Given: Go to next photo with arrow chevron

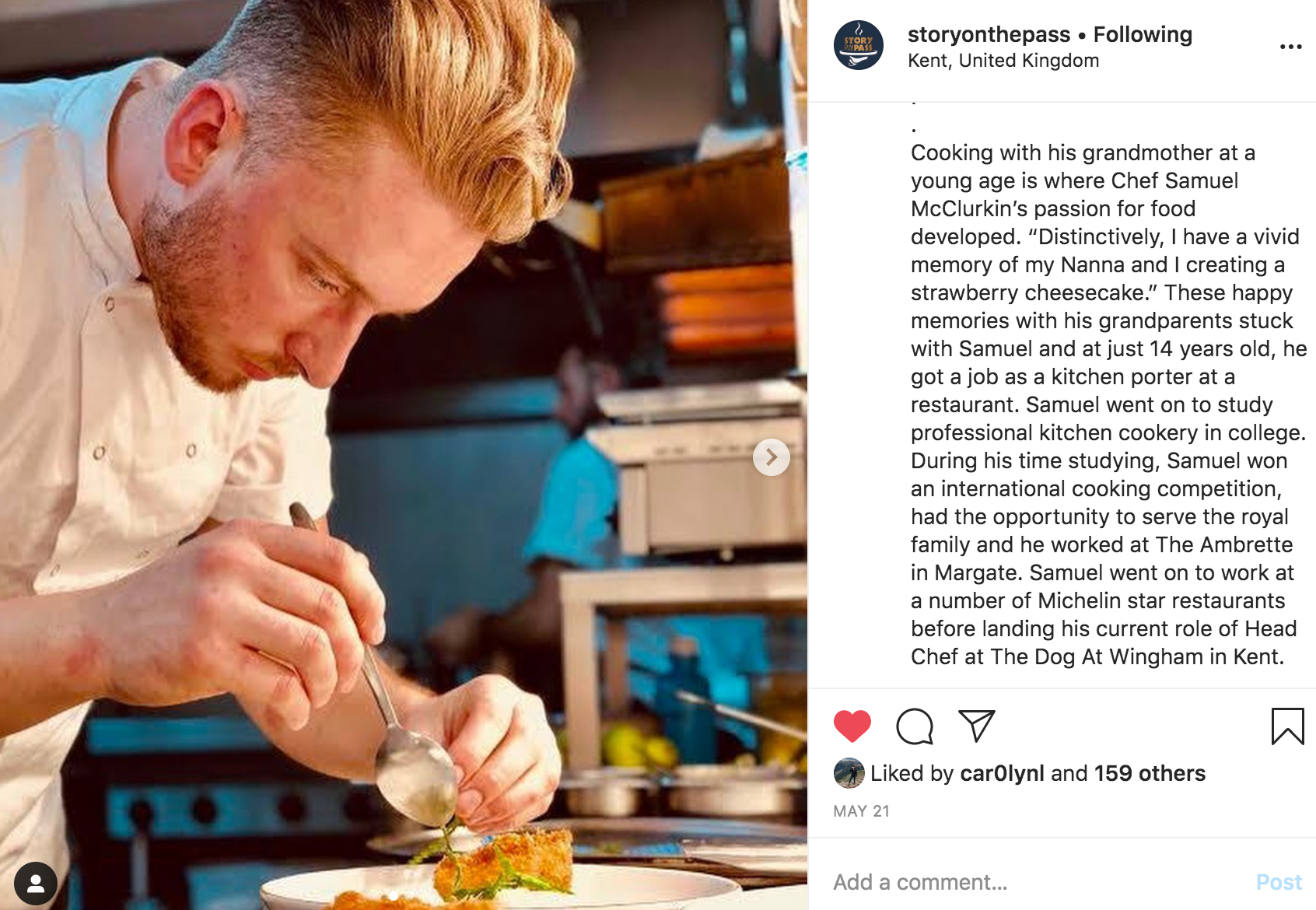Looking at the screenshot, I should (771, 457).
